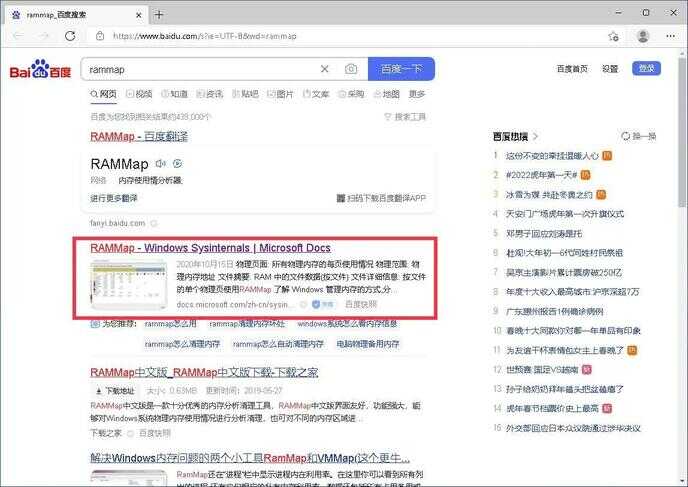688x487 pixels.
Task: Click 进行更多翻译 link
Action: [114, 198]
